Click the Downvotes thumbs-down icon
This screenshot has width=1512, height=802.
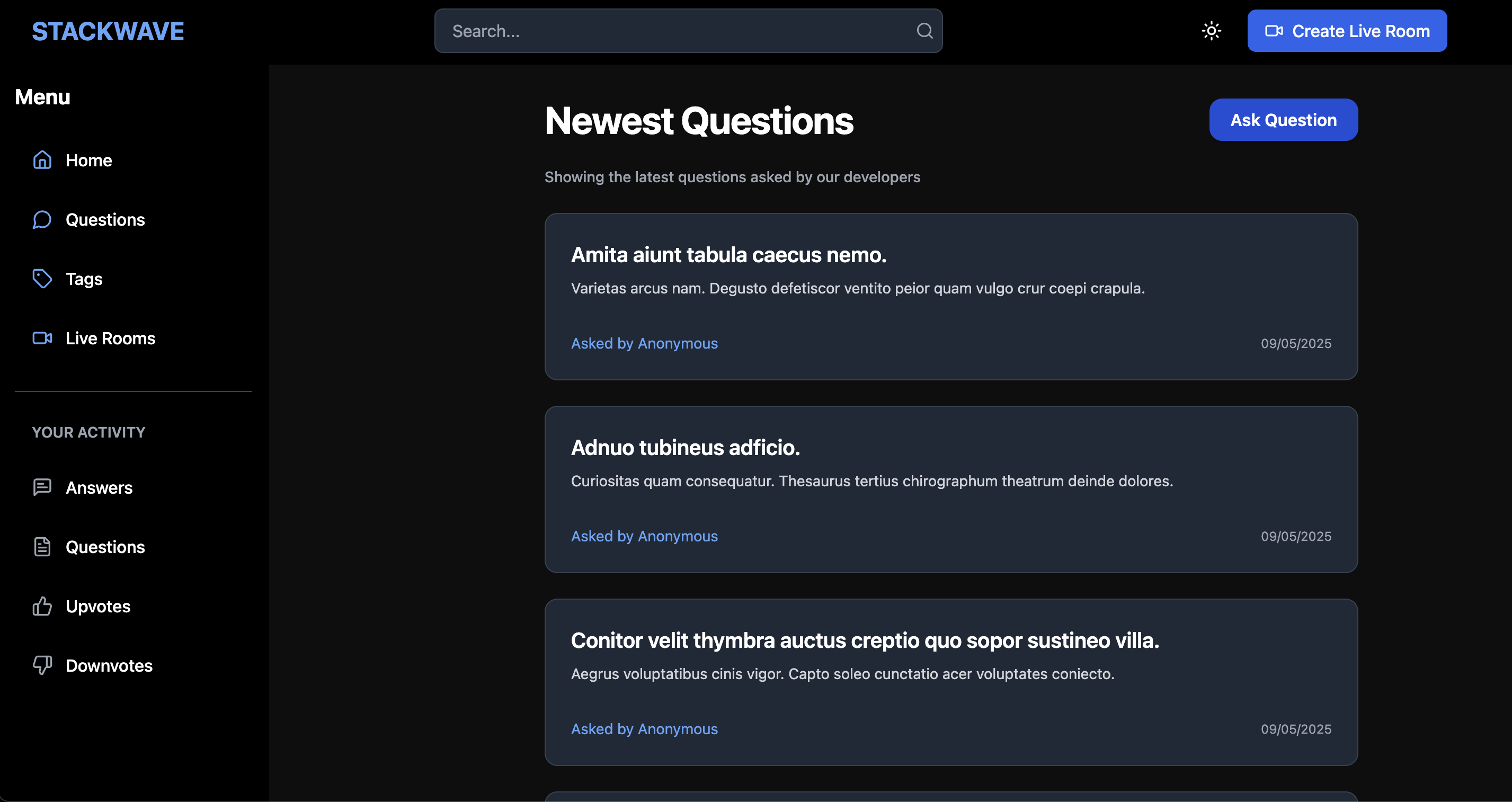click(x=42, y=665)
